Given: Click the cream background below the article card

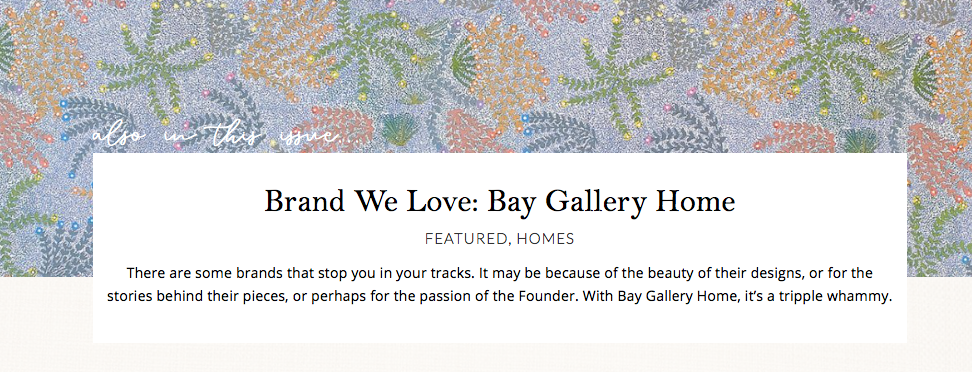Looking at the screenshot, I should click(486, 358).
